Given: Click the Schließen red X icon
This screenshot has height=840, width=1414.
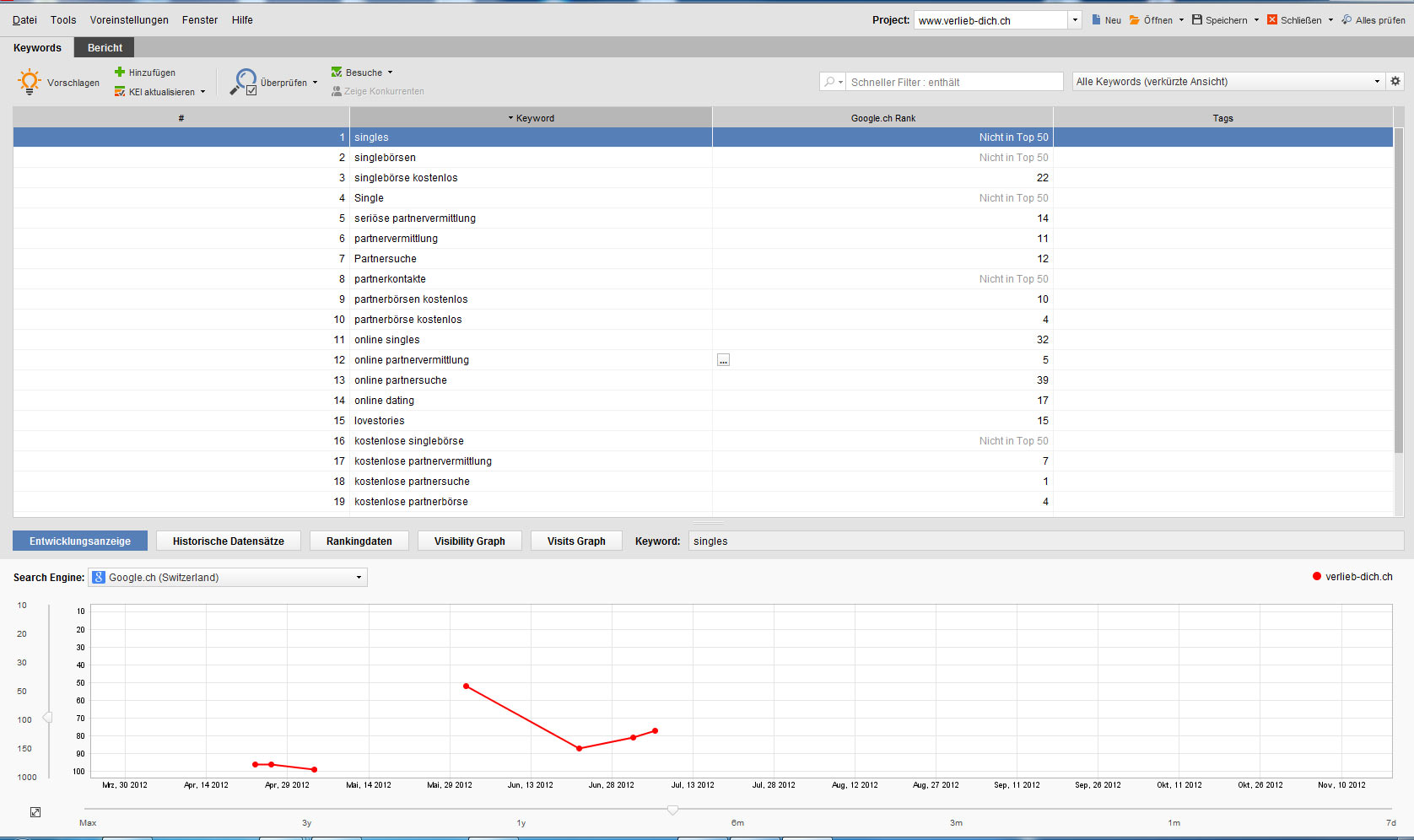Looking at the screenshot, I should (1272, 19).
